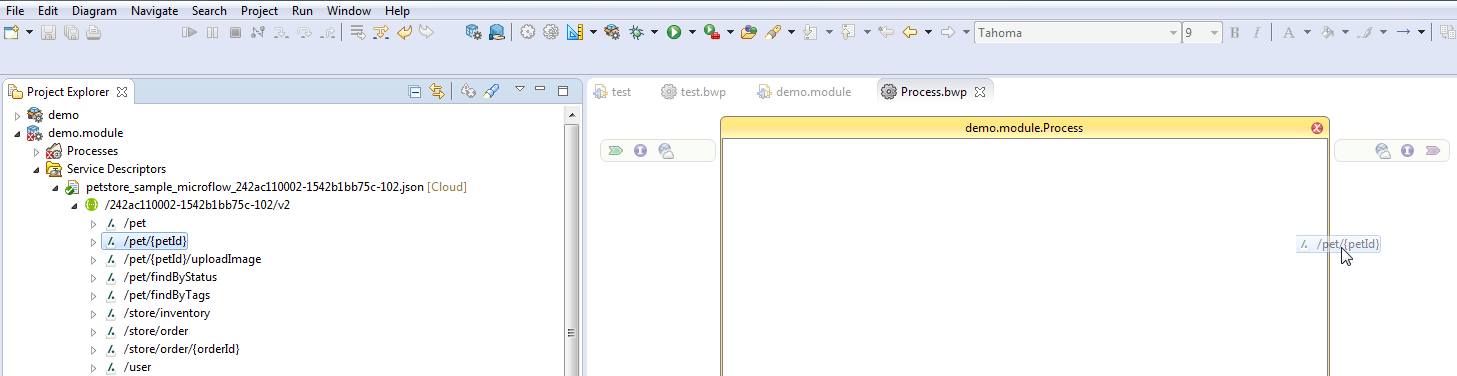Open the Navigate menu

154,10
